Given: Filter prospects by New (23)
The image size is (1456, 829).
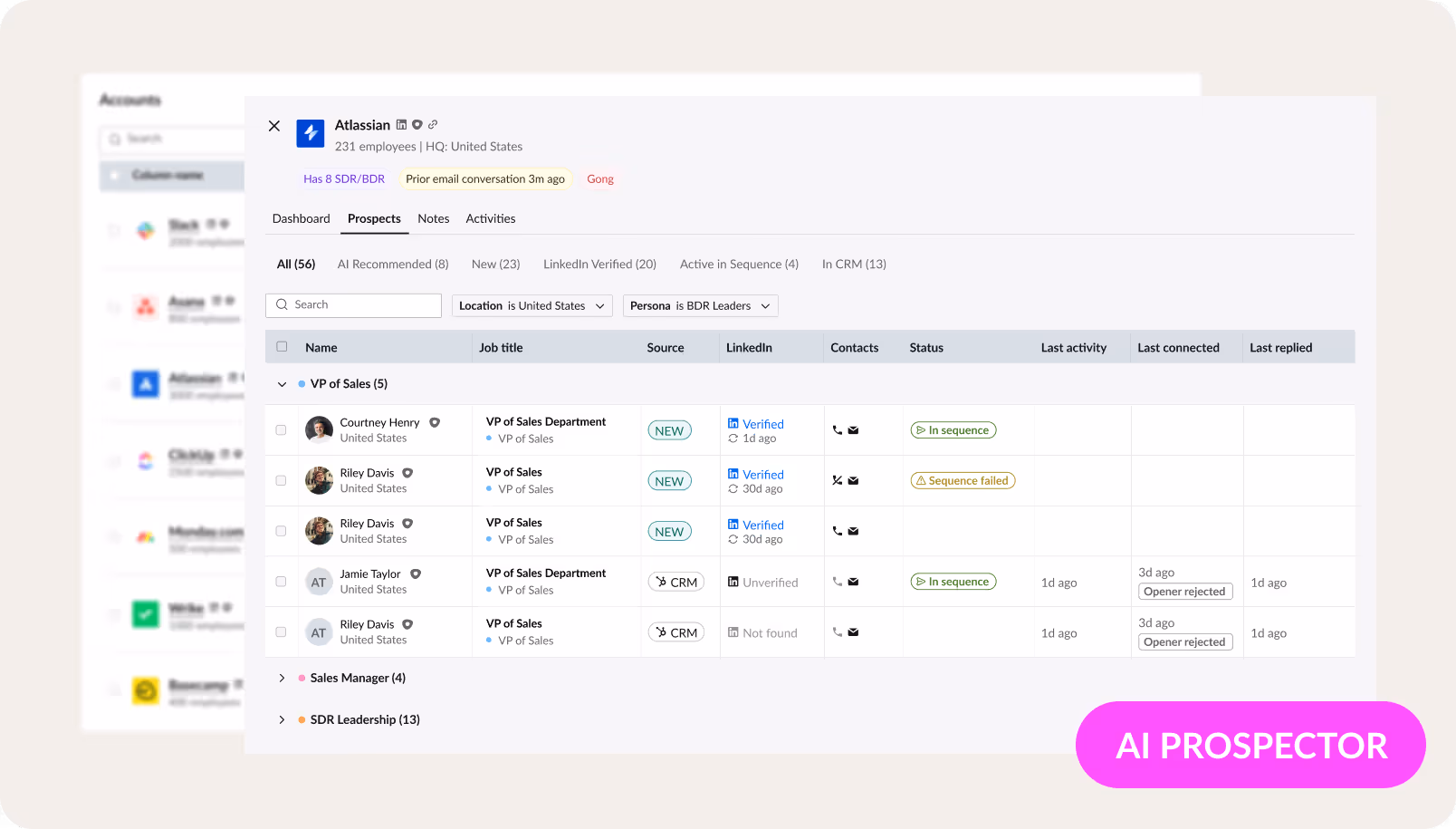Looking at the screenshot, I should [x=496, y=265].
